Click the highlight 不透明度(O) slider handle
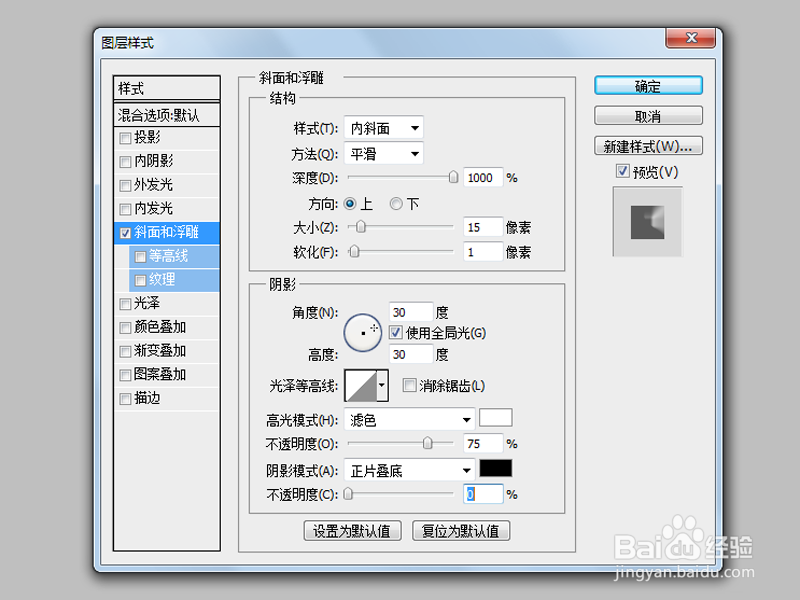The image size is (800, 600). pyautogui.click(x=428, y=443)
